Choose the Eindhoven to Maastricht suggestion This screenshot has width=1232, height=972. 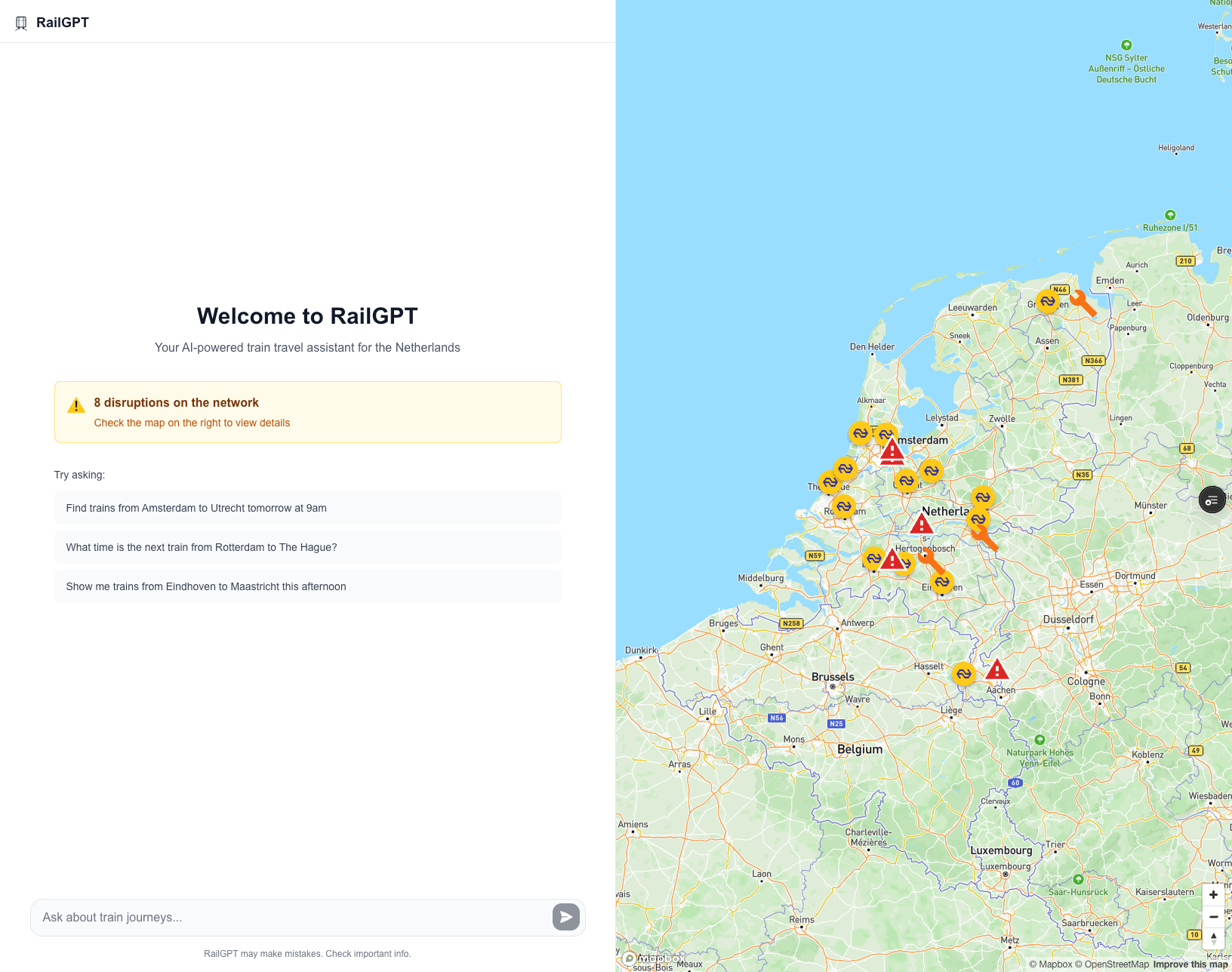pos(307,586)
